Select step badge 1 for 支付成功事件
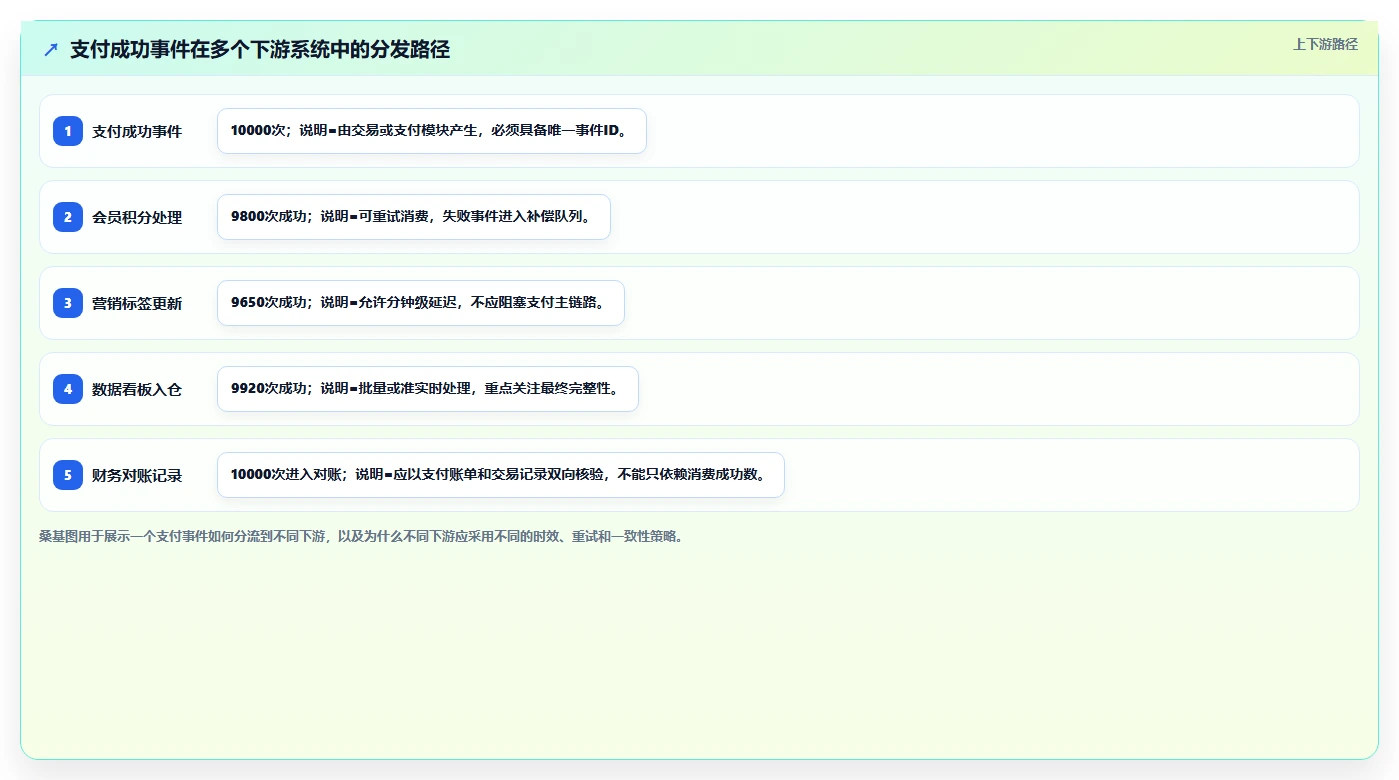Screen dimensions: 1399x780 [x=68, y=131]
